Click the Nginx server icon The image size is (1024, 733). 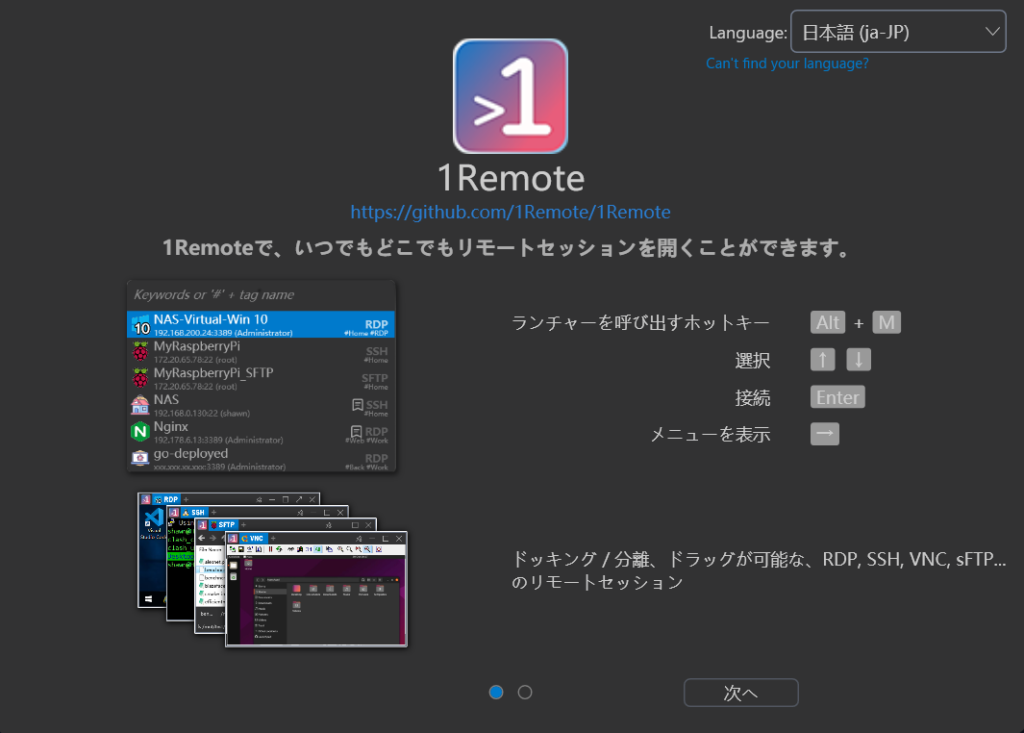point(140,432)
